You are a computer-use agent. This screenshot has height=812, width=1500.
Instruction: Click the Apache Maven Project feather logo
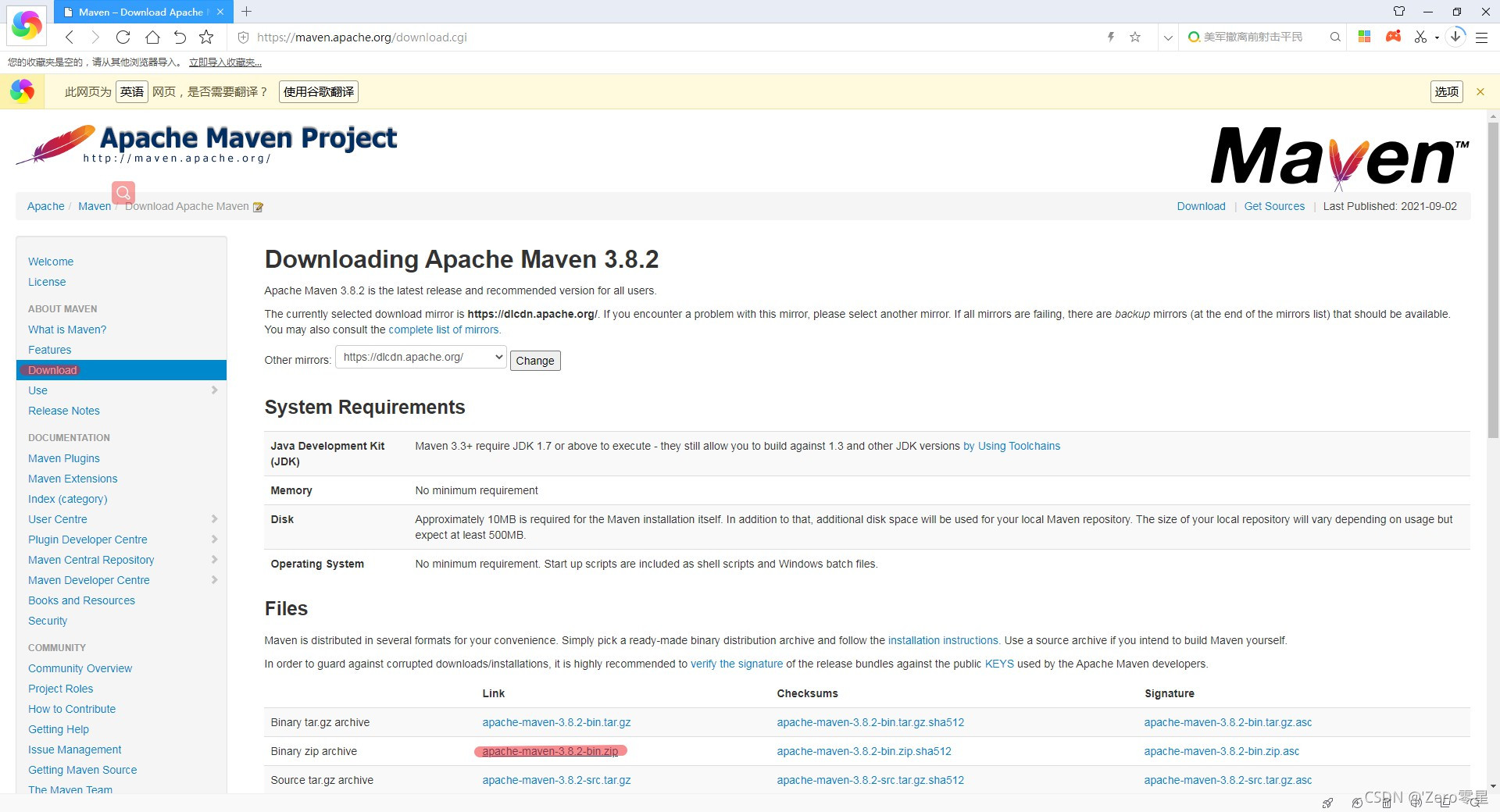coord(206,144)
